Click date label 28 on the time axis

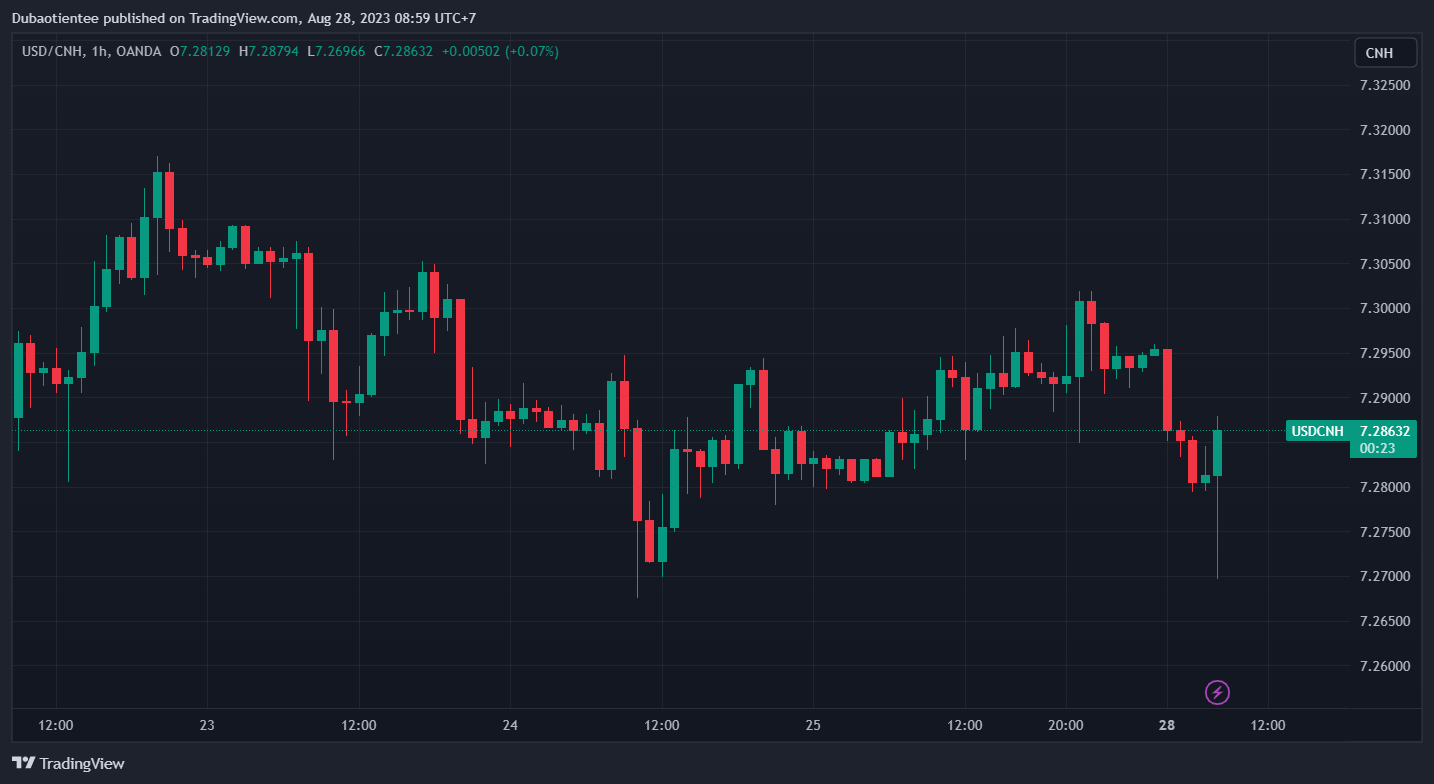[x=1167, y=725]
